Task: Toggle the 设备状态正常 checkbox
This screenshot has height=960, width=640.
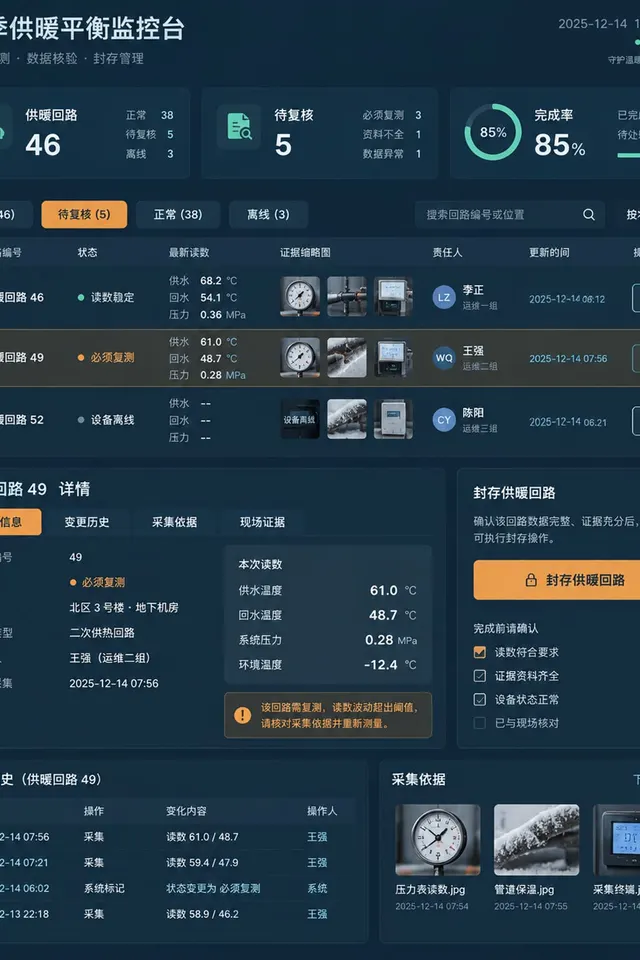Action: (480, 699)
